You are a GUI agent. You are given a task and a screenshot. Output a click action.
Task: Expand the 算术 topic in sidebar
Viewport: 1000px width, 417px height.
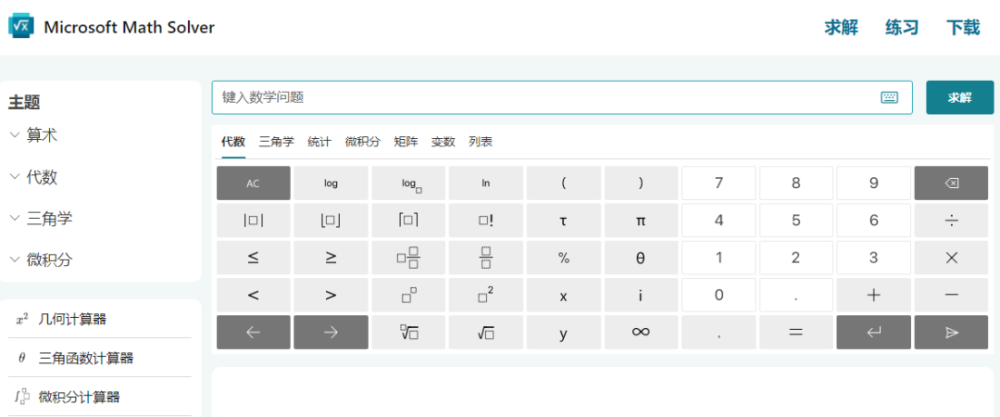tap(34, 135)
